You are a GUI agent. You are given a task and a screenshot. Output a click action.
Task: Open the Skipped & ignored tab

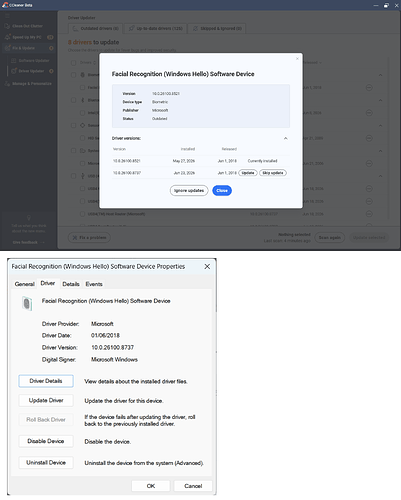217,29
